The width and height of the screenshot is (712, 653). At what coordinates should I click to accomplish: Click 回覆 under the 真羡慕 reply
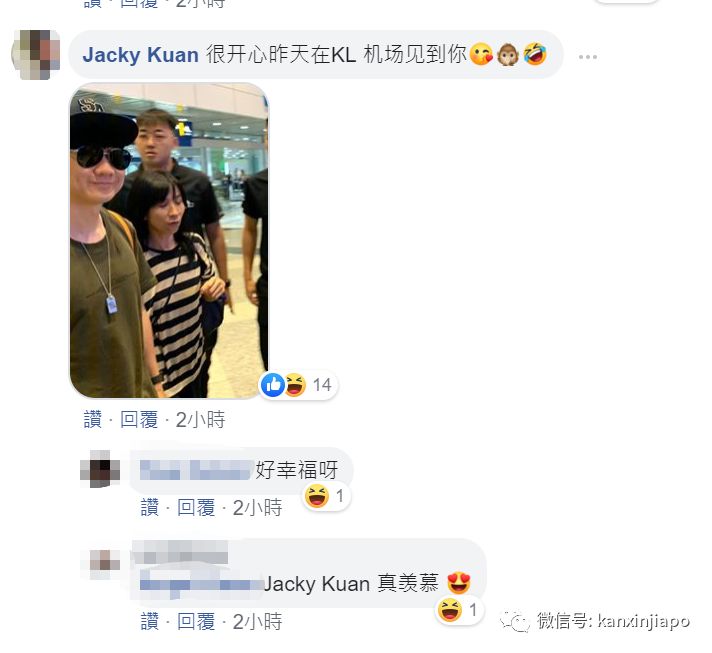pos(196,621)
